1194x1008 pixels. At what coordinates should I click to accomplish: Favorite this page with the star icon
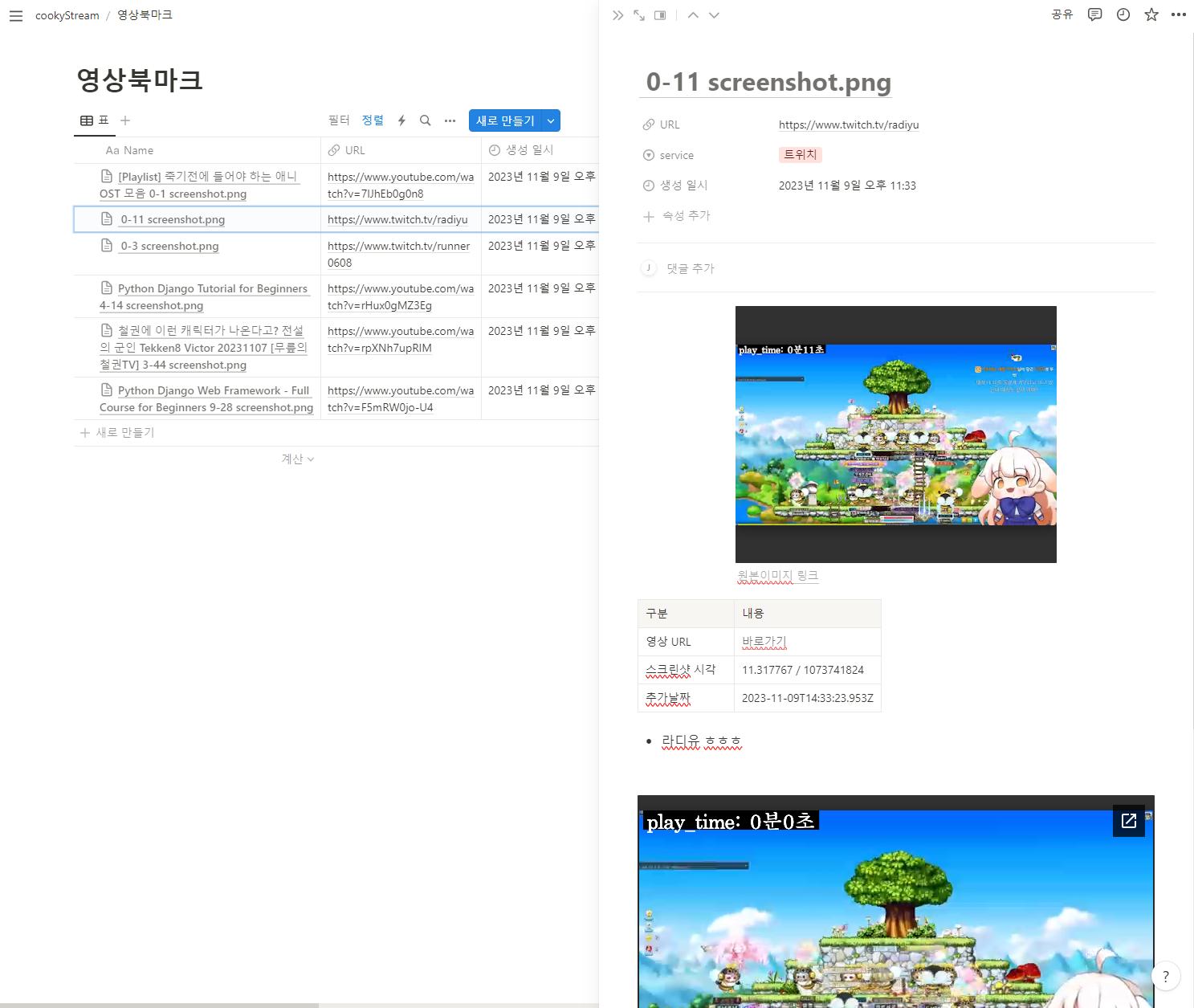coord(1151,14)
